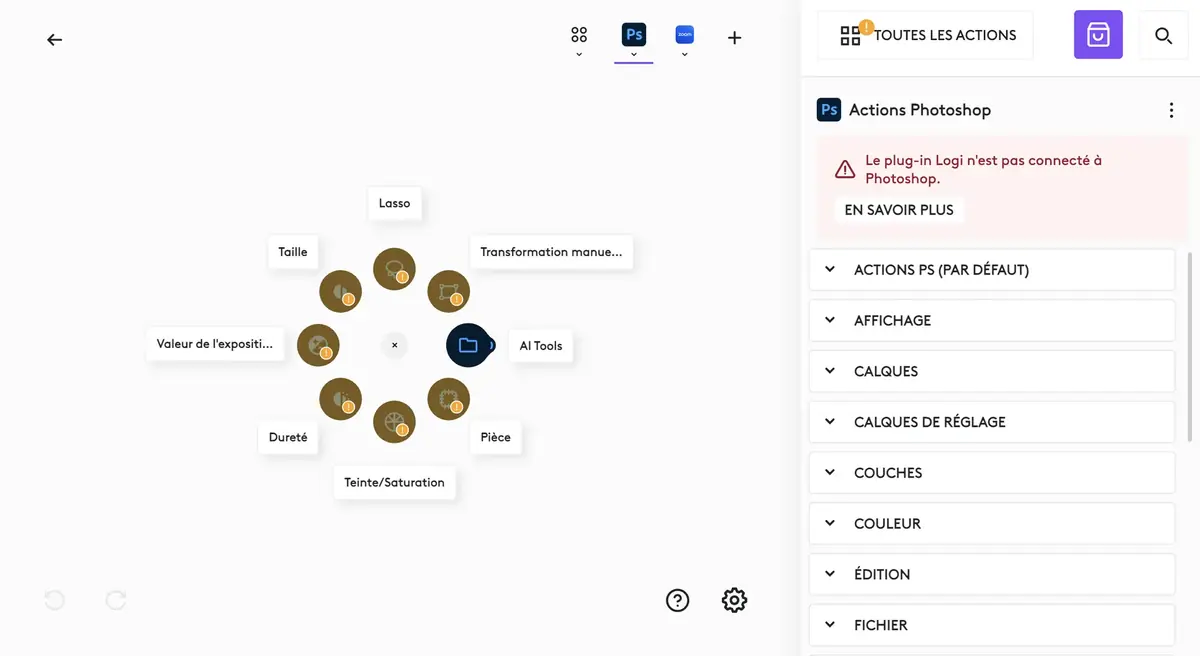Screen dimensions: 1200x656
Task: Click the Teinte/Saturation ring action
Action: [394, 421]
